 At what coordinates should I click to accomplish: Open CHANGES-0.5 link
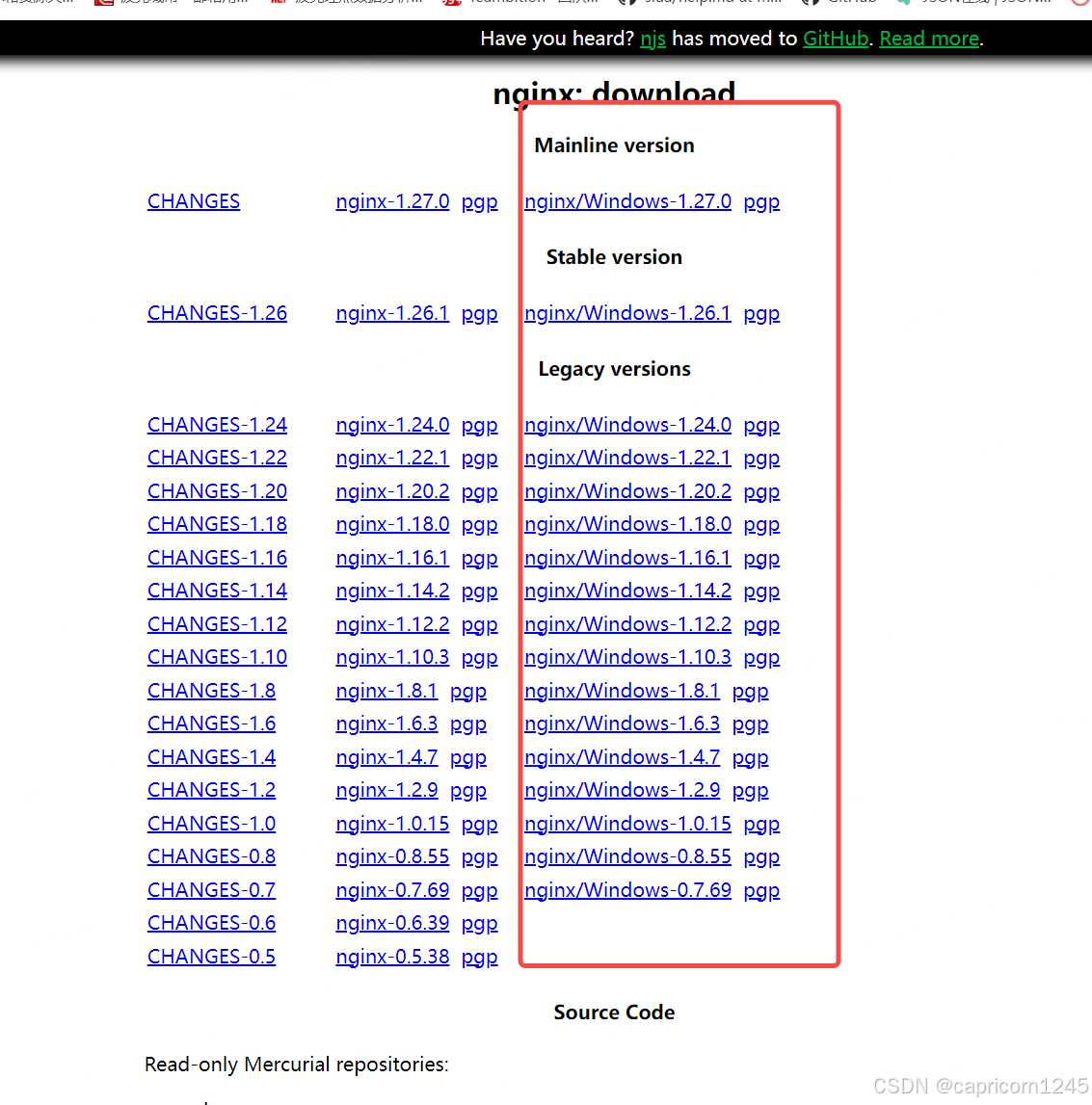211,957
